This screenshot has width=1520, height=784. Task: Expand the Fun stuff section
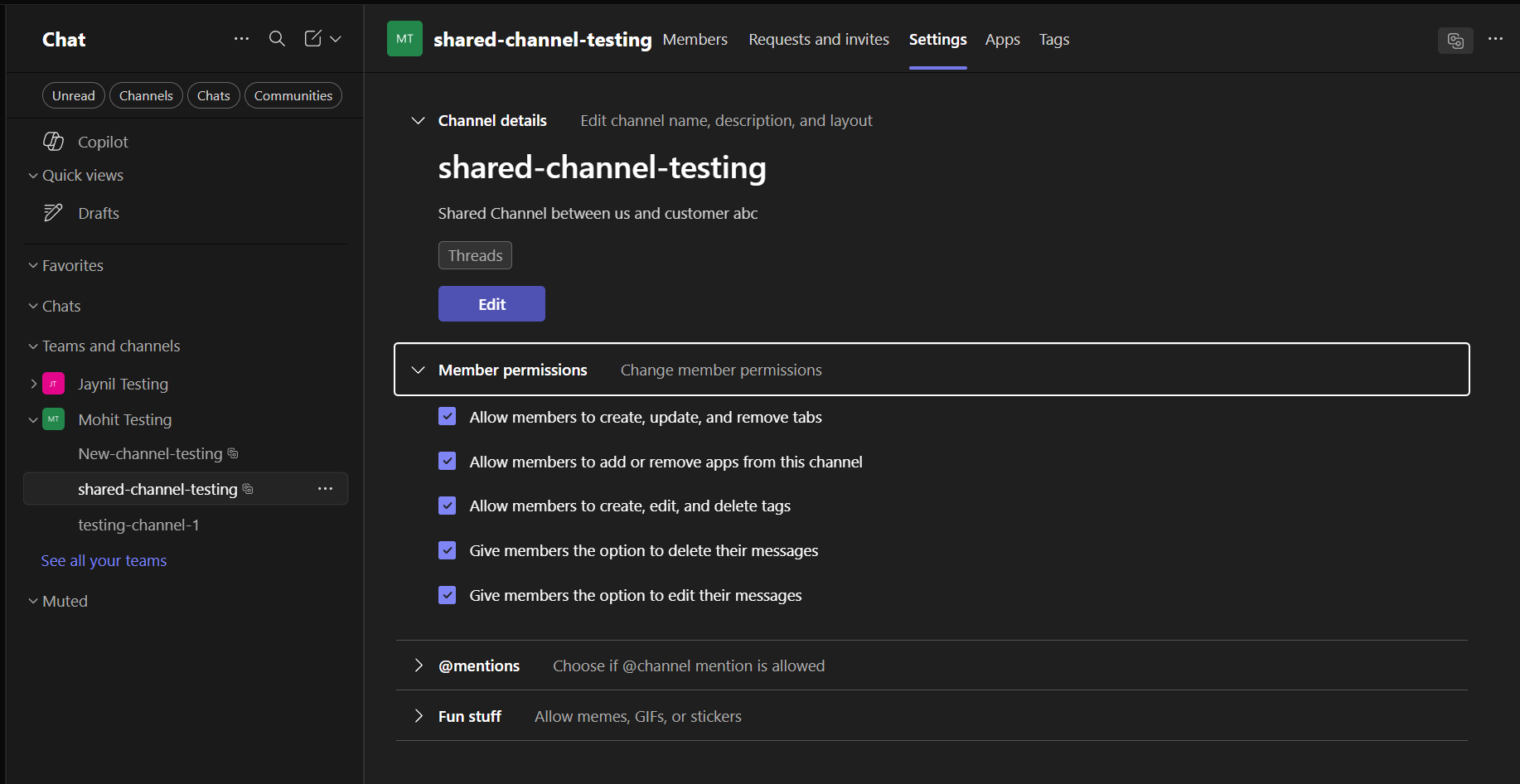[x=418, y=716]
